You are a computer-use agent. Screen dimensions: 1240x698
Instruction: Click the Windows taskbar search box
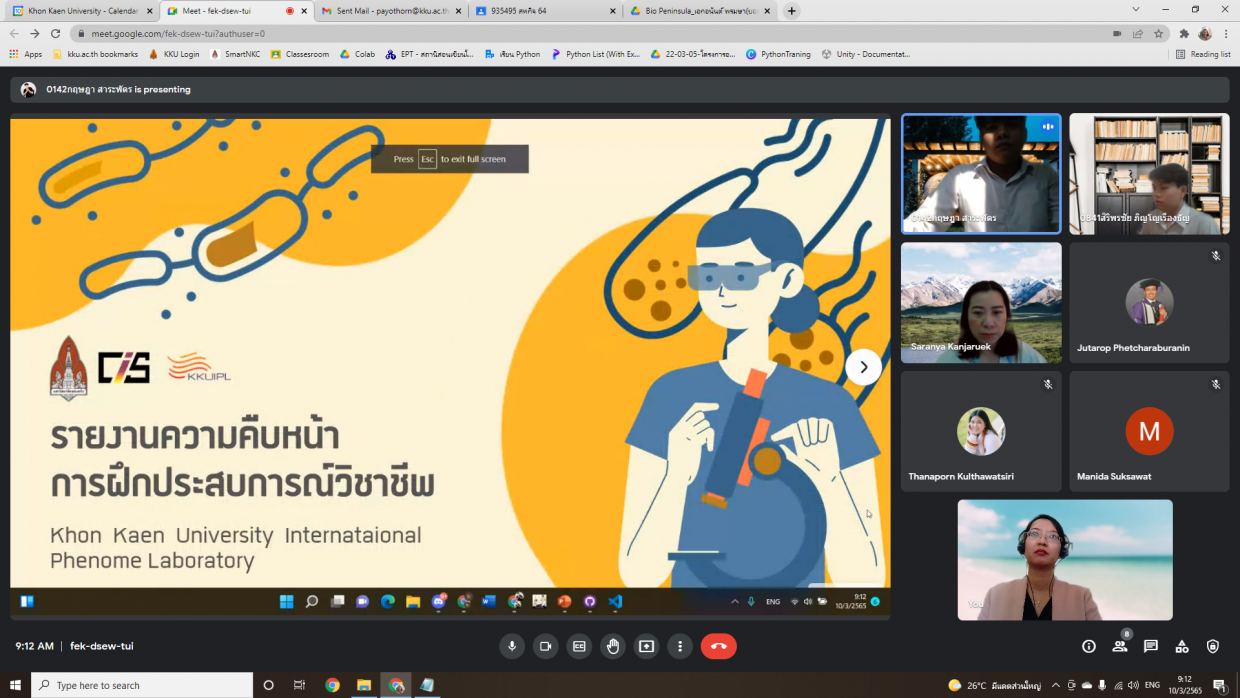click(x=142, y=685)
